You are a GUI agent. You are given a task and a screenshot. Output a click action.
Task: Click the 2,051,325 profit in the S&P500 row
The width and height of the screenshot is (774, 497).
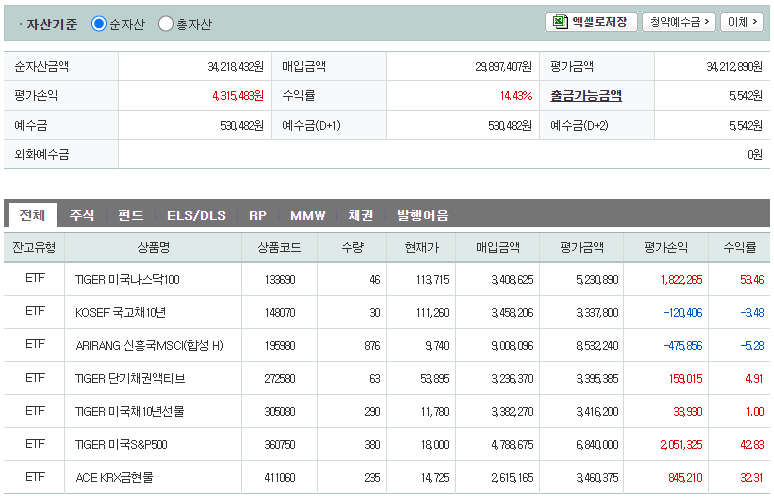point(682,445)
